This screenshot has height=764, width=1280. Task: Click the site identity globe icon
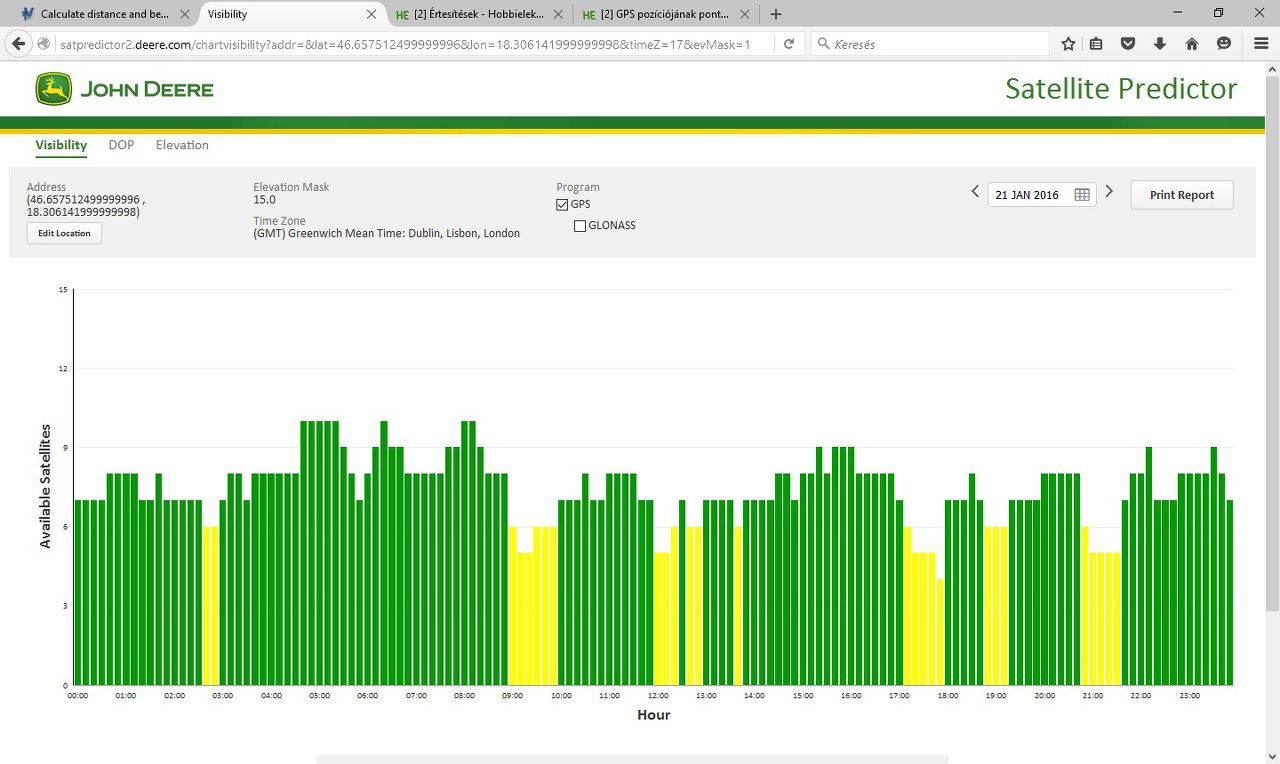(43, 44)
